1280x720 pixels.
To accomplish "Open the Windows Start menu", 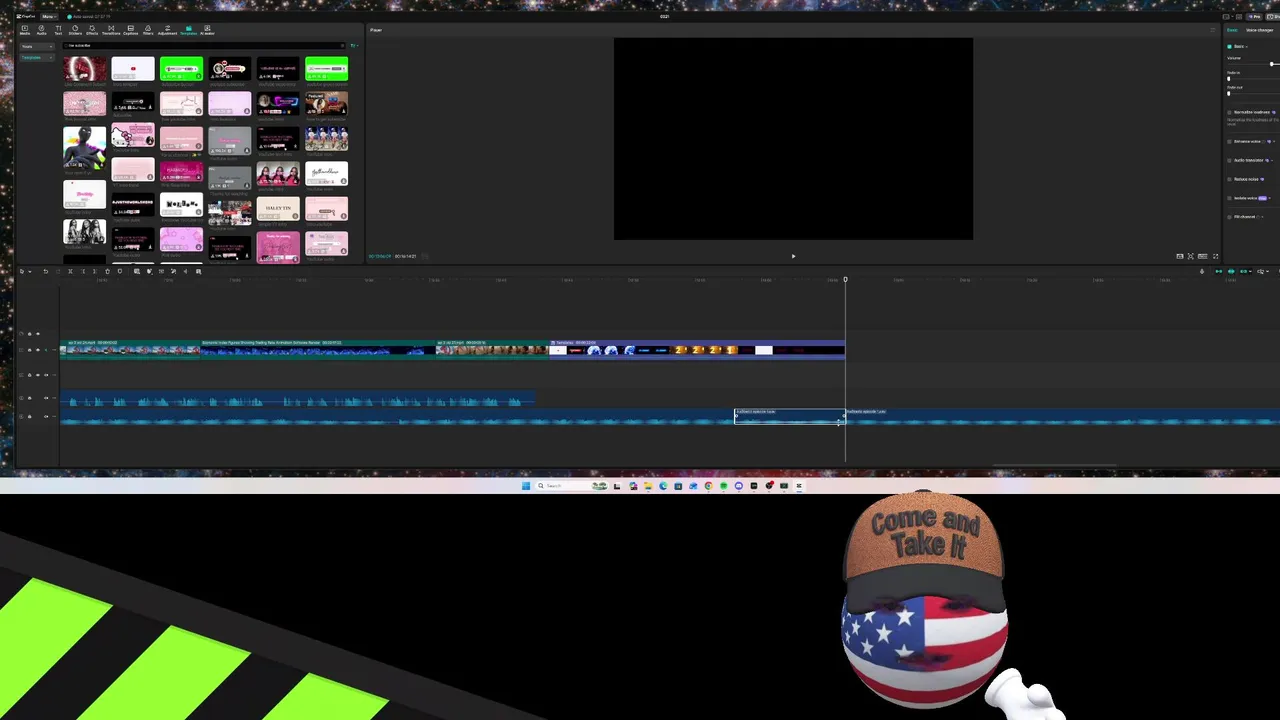I will pyautogui.click(x=526, y=486).
